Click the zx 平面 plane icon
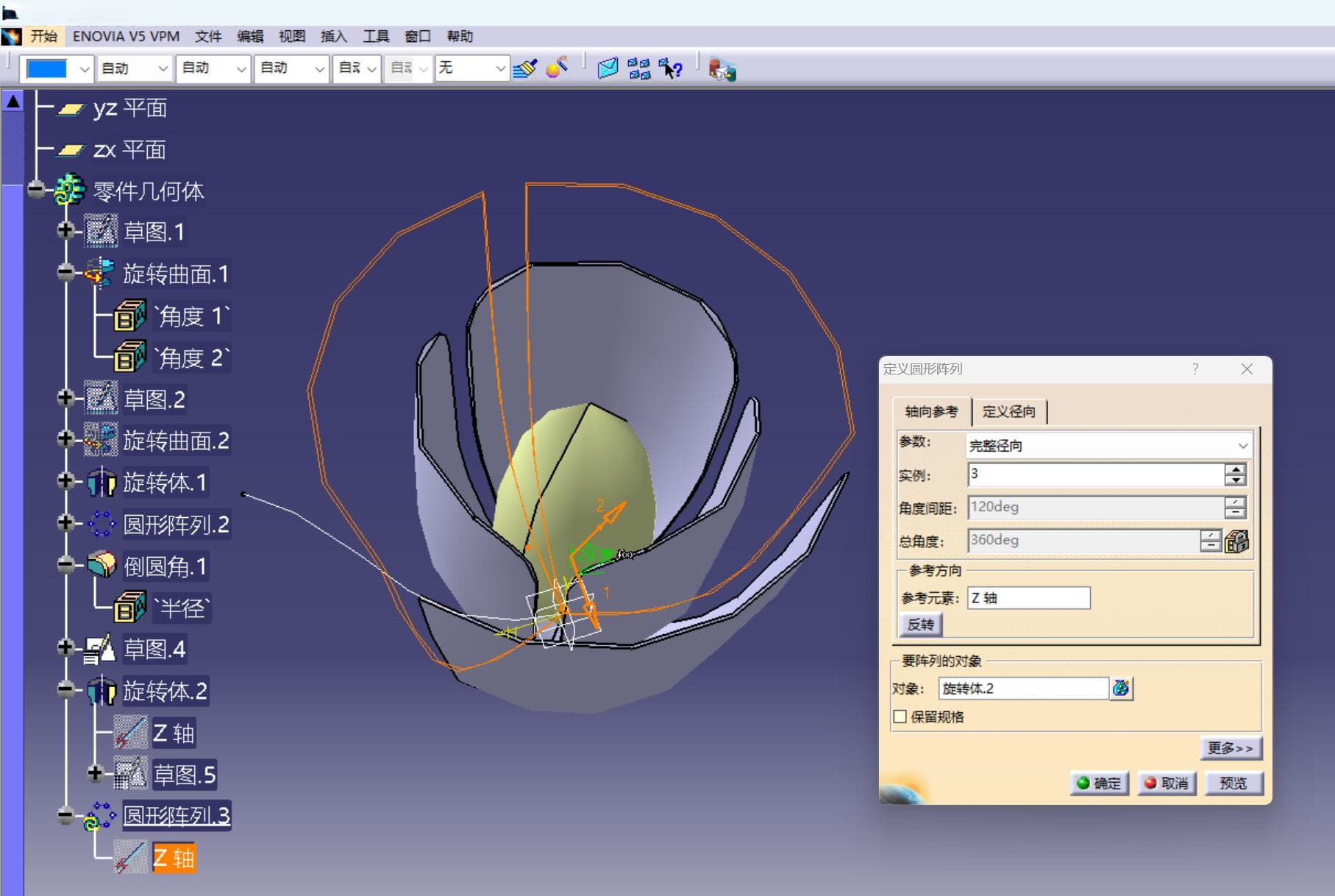 pyautogui.click(x=71, y=150)
